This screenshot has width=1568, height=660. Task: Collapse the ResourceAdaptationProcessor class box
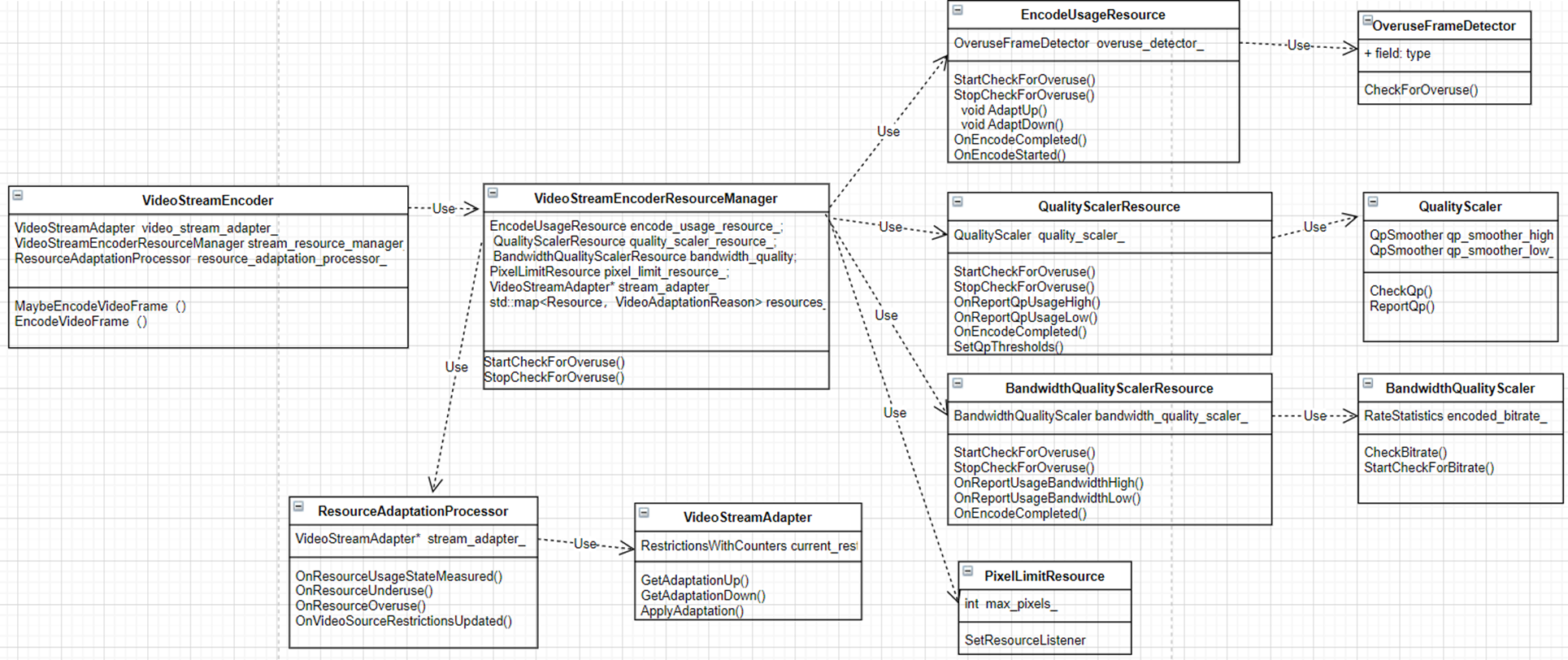[x=298, y=506]
